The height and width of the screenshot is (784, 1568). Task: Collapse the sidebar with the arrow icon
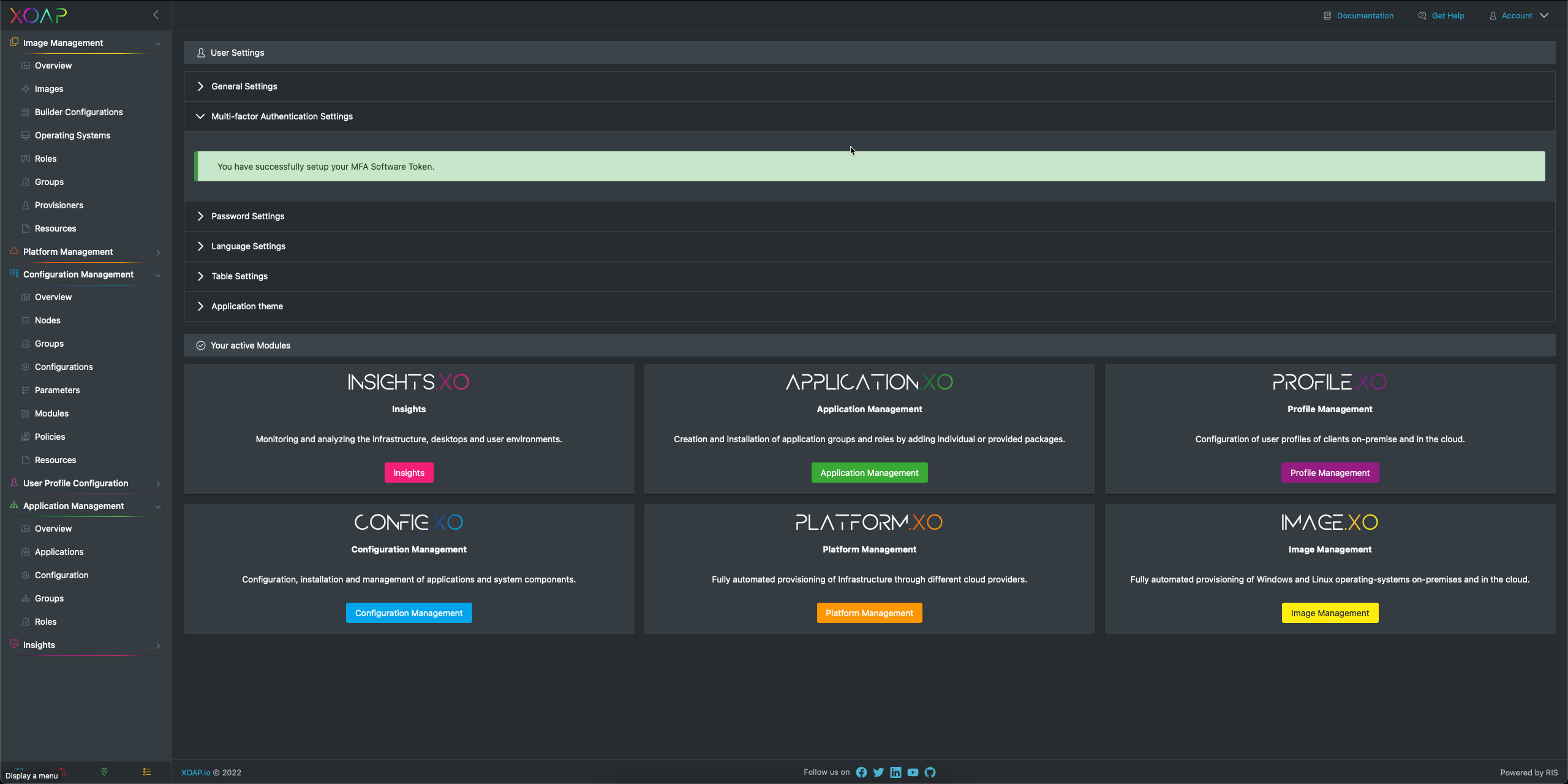click(156, 15)
